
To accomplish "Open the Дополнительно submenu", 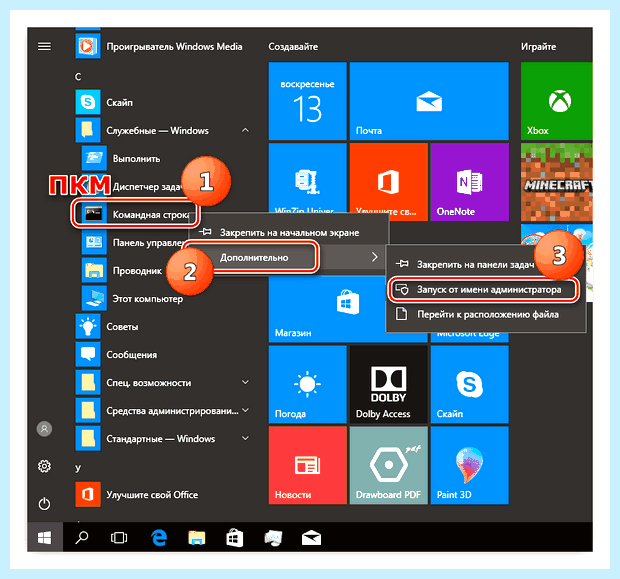I will coord(289,257).
